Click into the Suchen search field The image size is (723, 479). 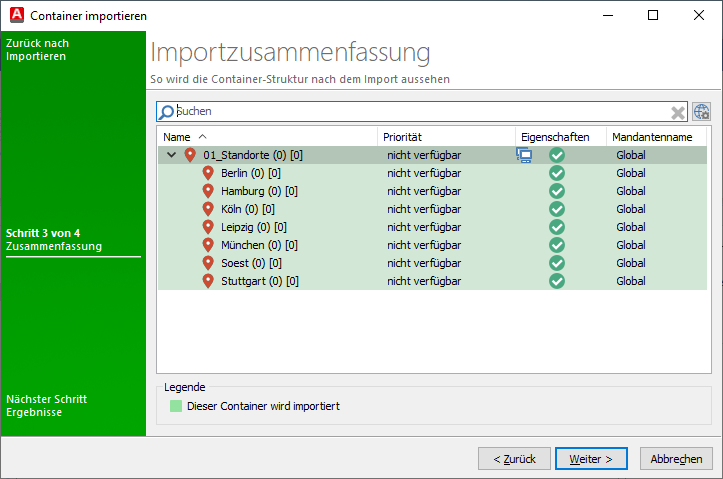pyautogui.click(x=422, y=112)
